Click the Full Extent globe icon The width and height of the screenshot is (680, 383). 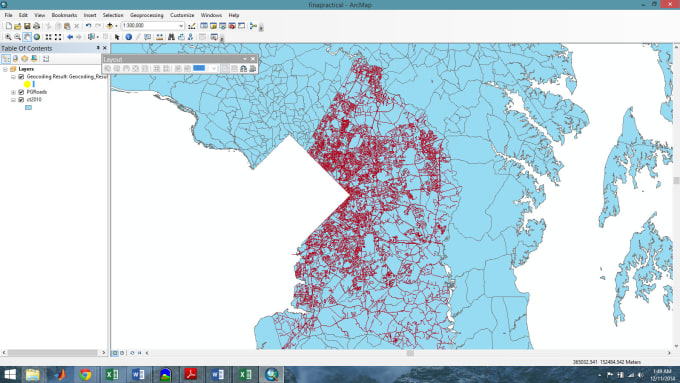[37, 37]
